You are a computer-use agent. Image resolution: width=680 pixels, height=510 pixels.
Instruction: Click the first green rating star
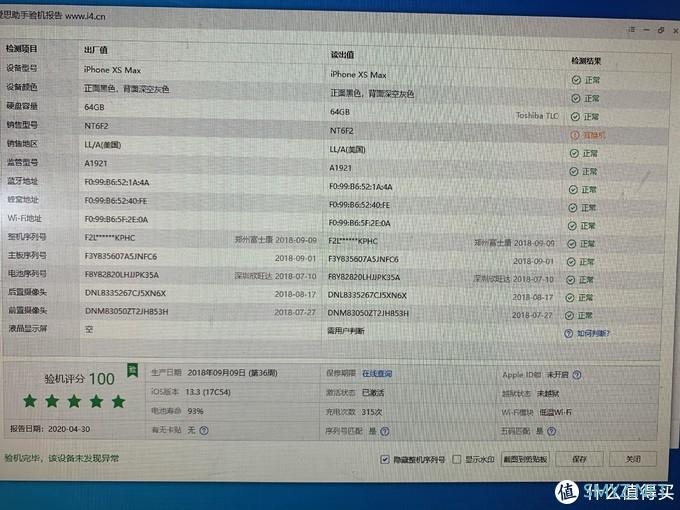coord(30,401)
